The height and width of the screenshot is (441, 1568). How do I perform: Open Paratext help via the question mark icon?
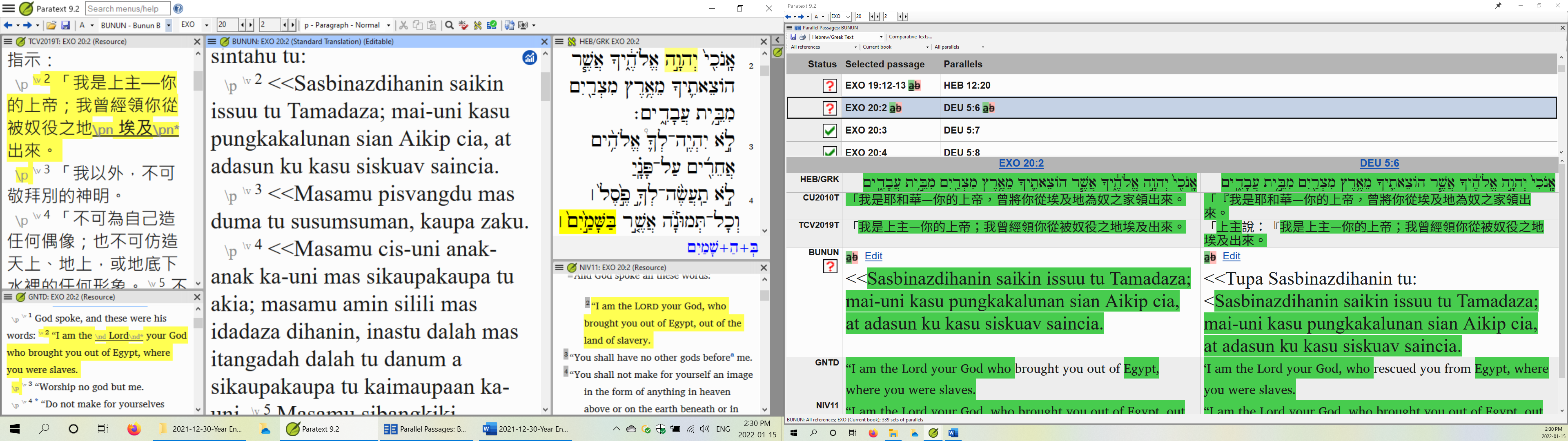coord(178,9)
